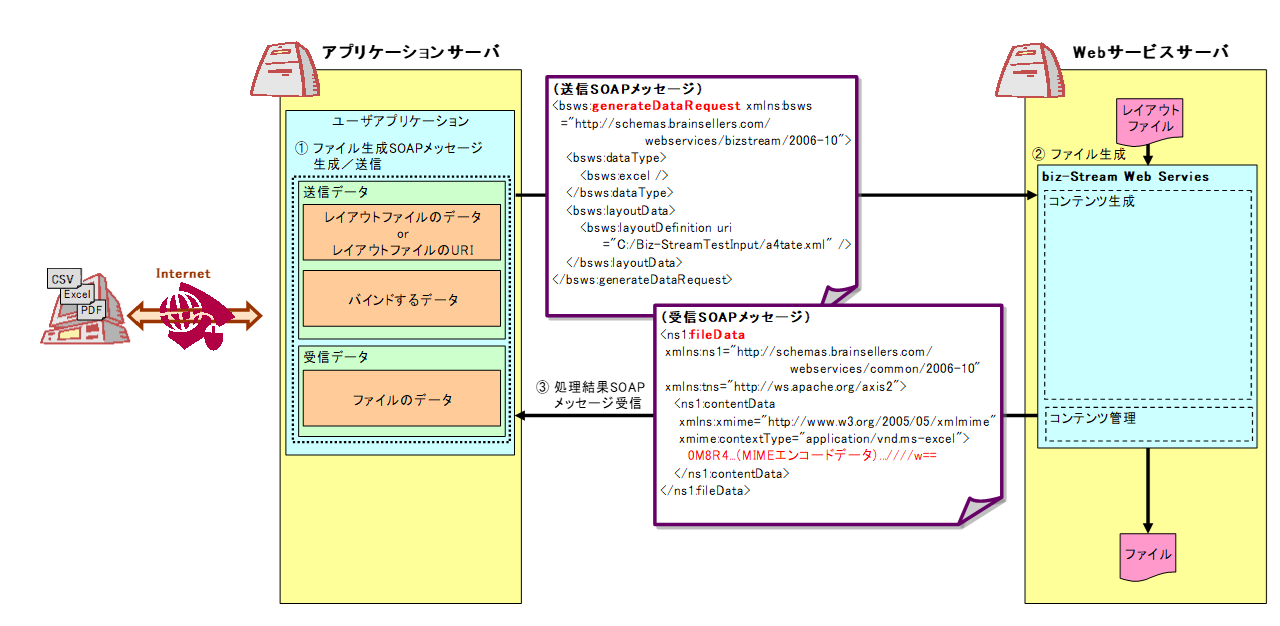Click the Web service server computer icon

(x=1029, y=68)
